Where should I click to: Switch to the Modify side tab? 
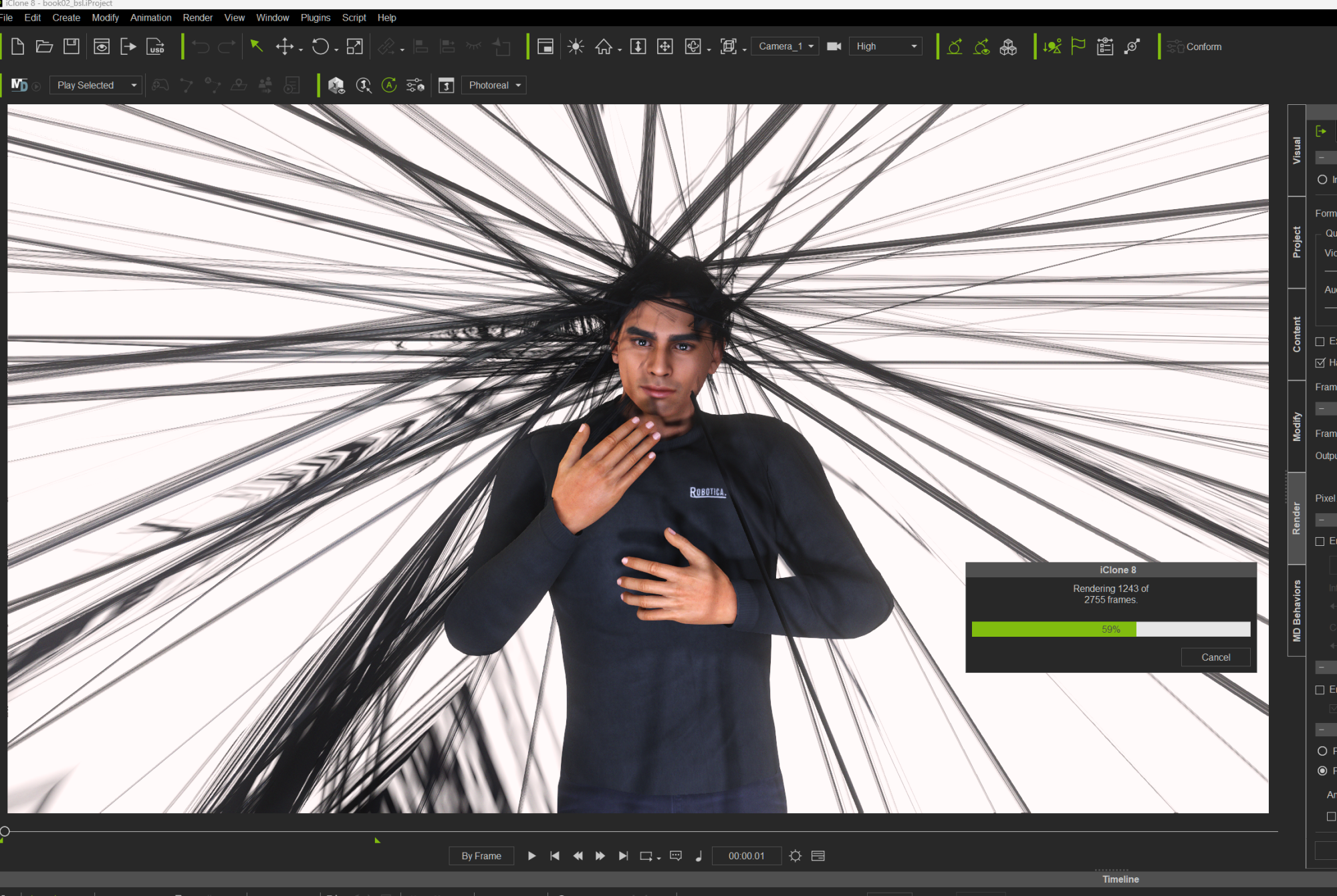click(x=1297, y=426)
